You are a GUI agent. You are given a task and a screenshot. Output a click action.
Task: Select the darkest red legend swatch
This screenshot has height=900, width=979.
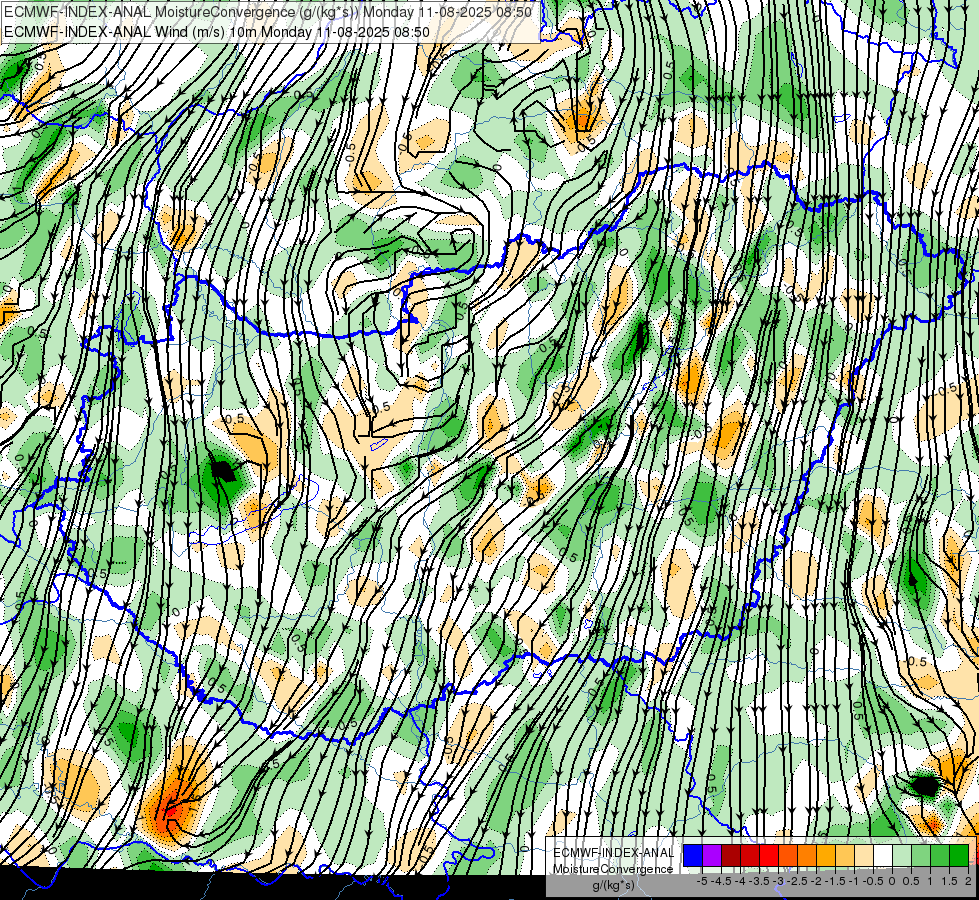point(731,855)
